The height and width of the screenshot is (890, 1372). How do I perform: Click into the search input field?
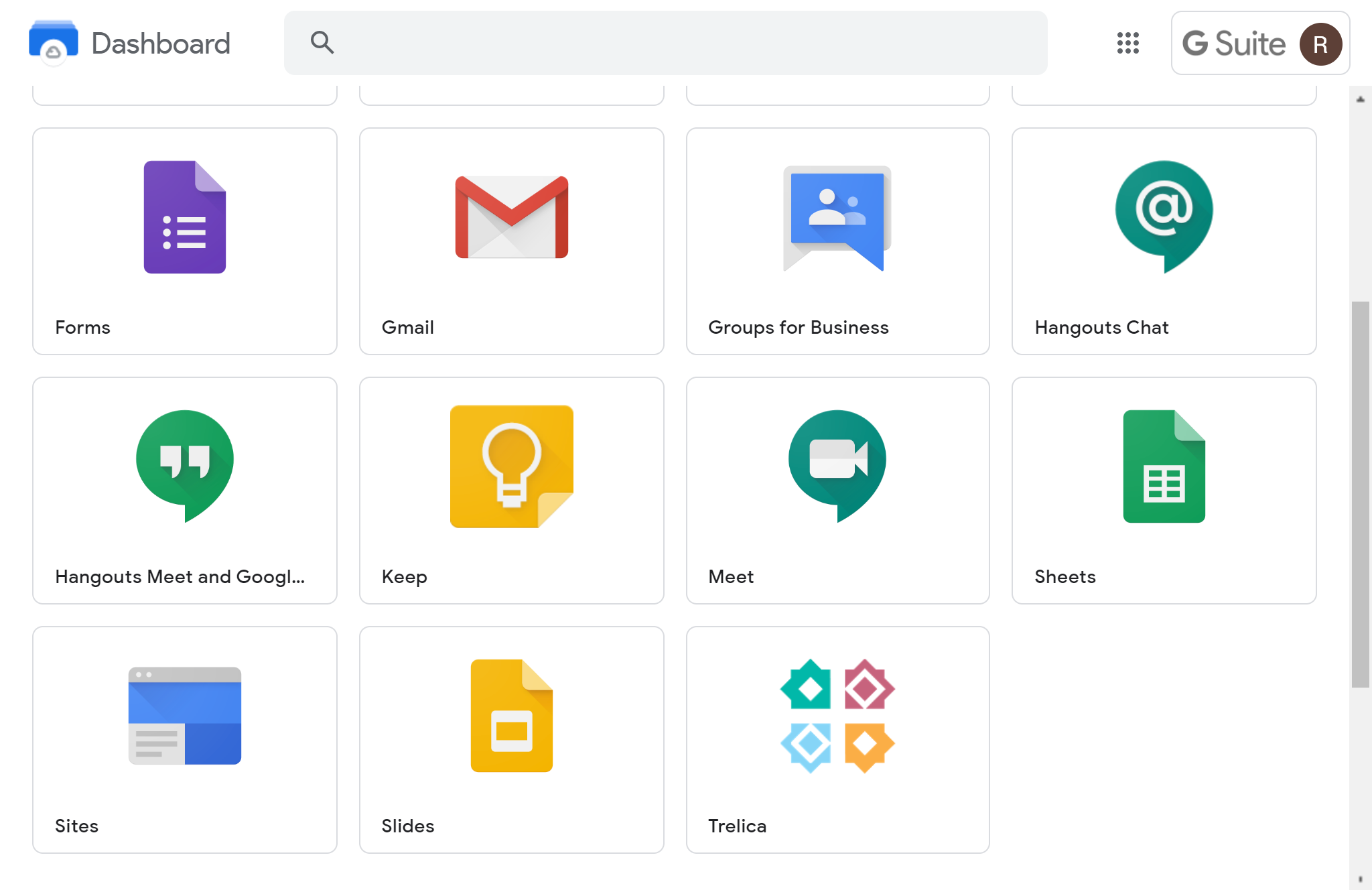click(x=666, y=43)
